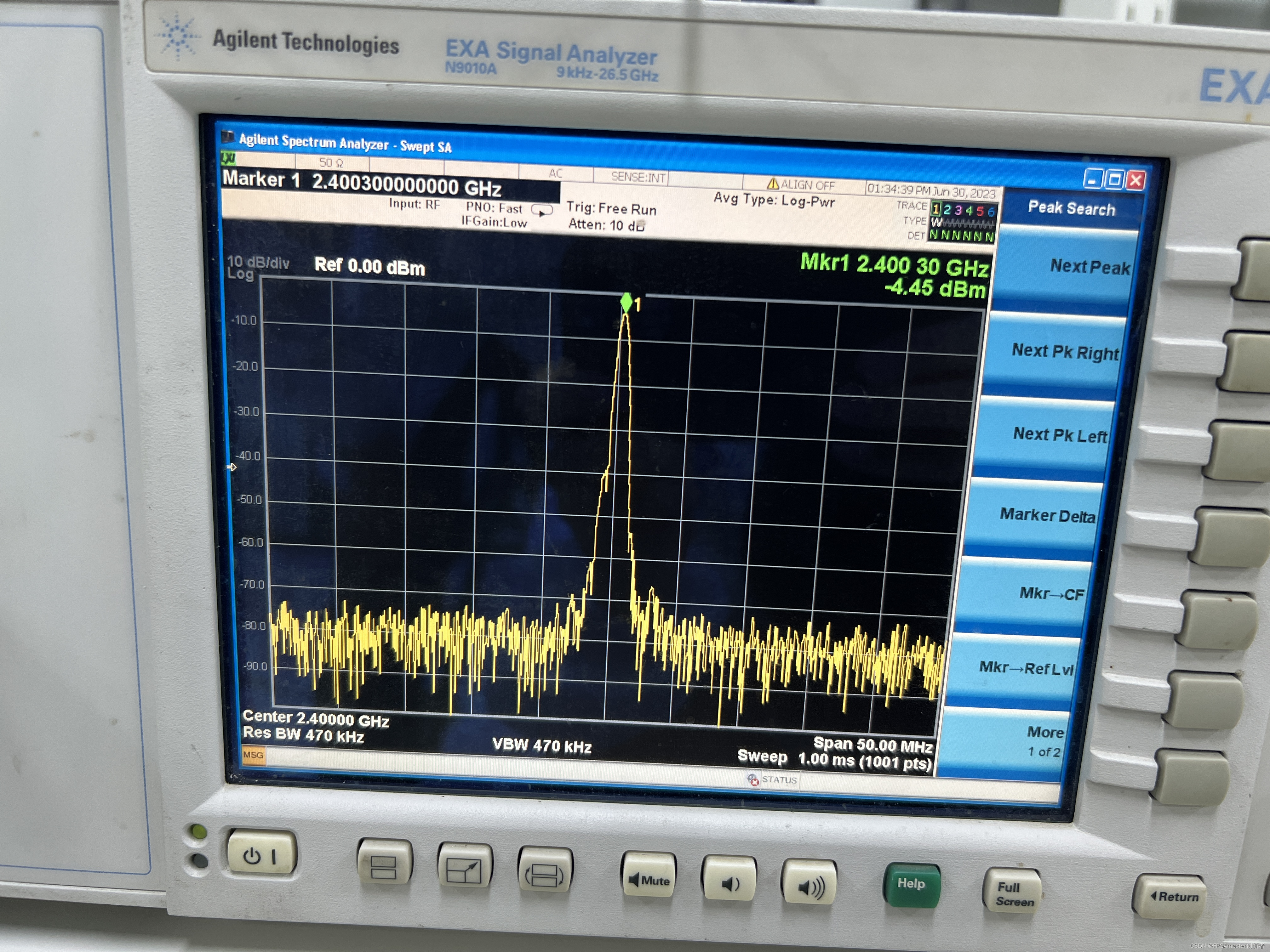Select trace 1 in trace indicator
The image size is (1270, 952).
tap(936, 209)
